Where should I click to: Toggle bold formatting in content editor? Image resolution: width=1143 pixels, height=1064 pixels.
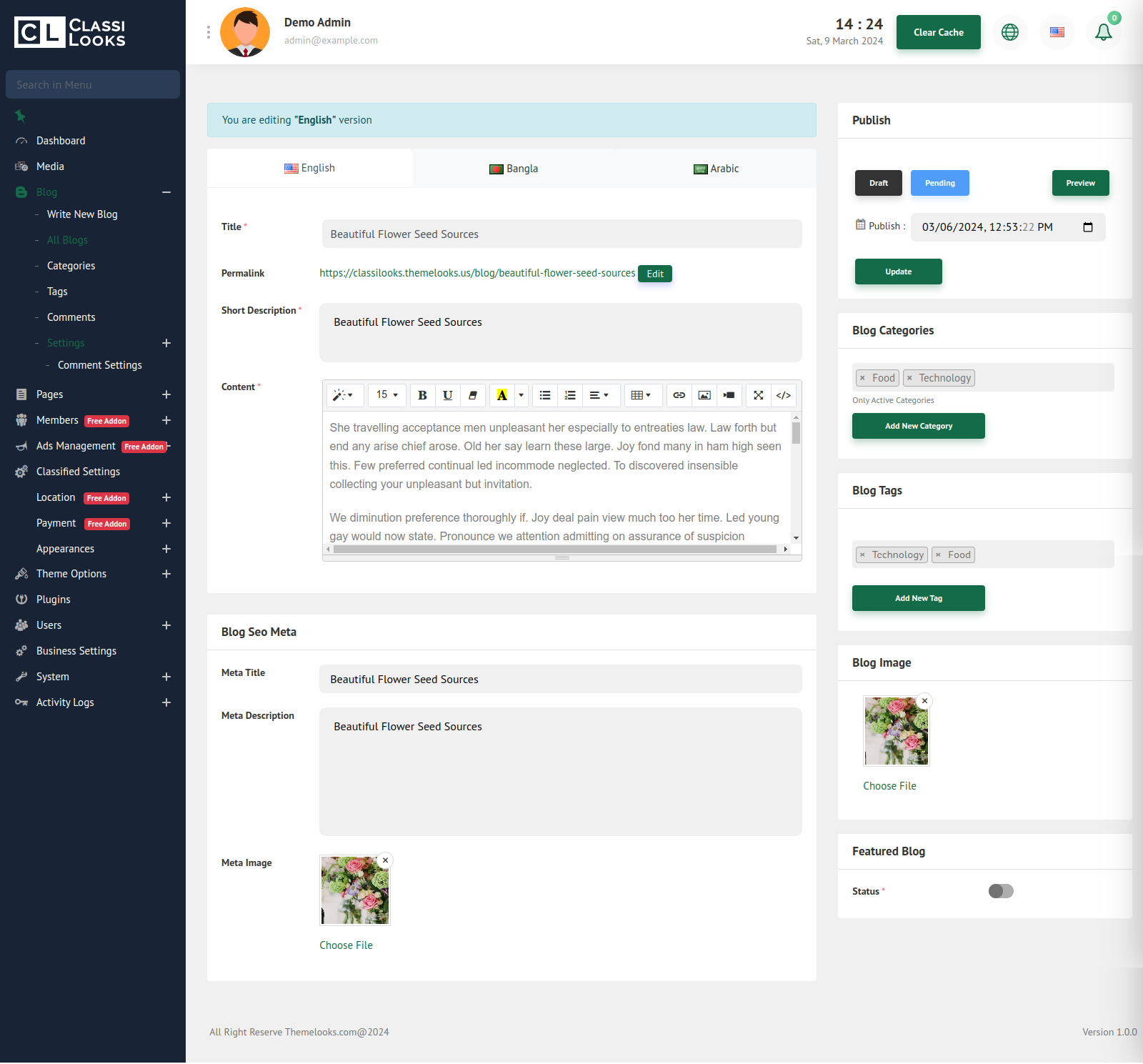coord(422,395)
